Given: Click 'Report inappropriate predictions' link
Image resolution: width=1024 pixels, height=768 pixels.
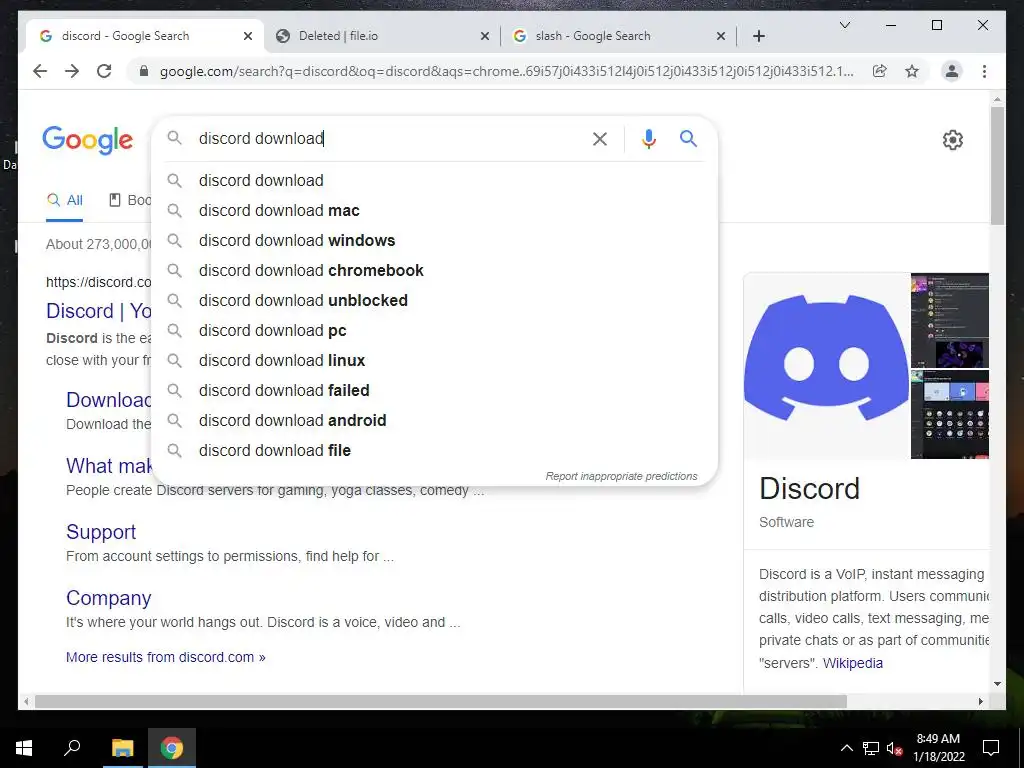Looking at the screenshot, I should (x=622, y=476).
